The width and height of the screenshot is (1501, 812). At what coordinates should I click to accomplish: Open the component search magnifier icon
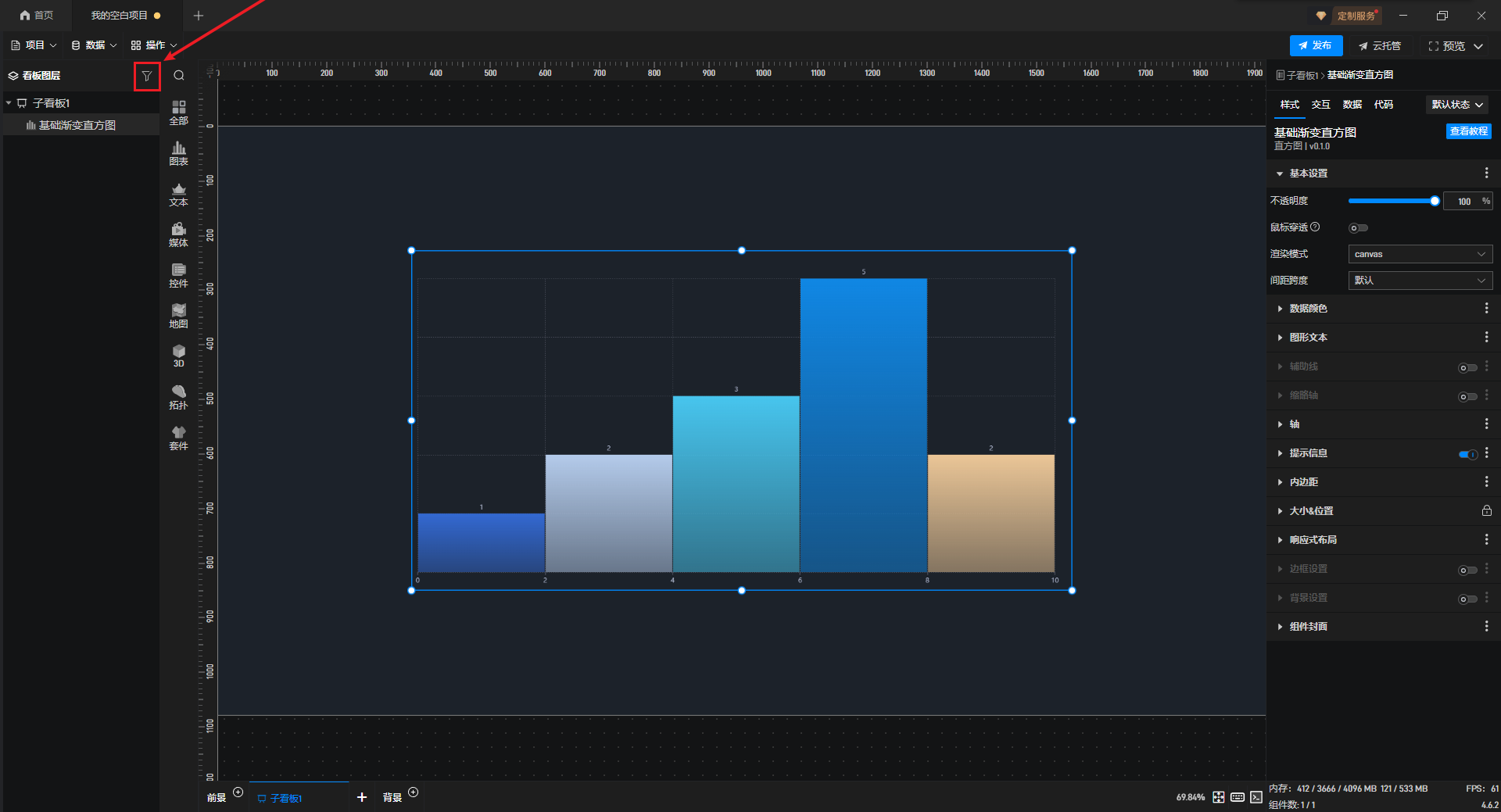click(x=179, y=76)
